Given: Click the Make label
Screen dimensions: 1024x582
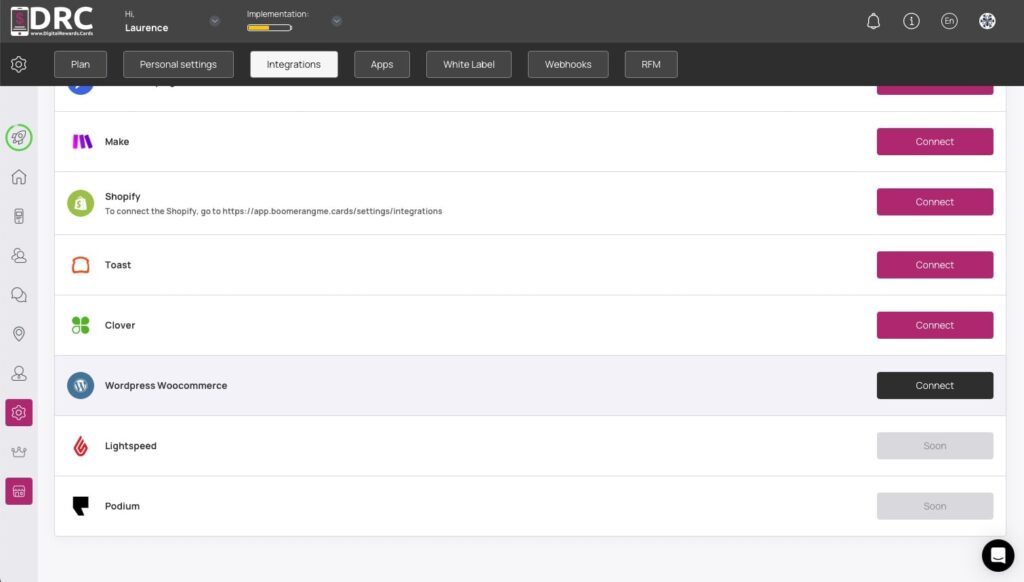Looking at the screenshot, I should 117,141.
